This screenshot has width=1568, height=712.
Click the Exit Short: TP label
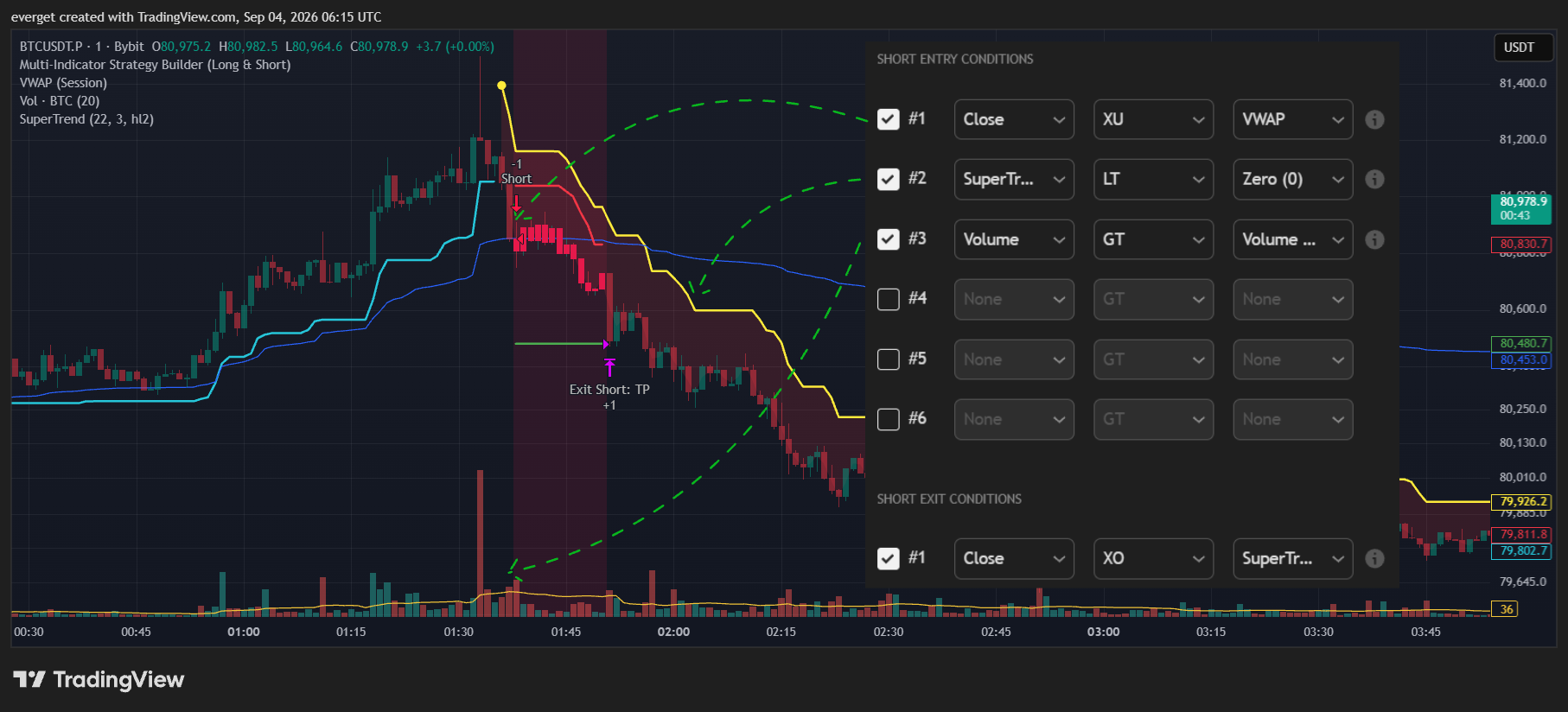point(609,390)
